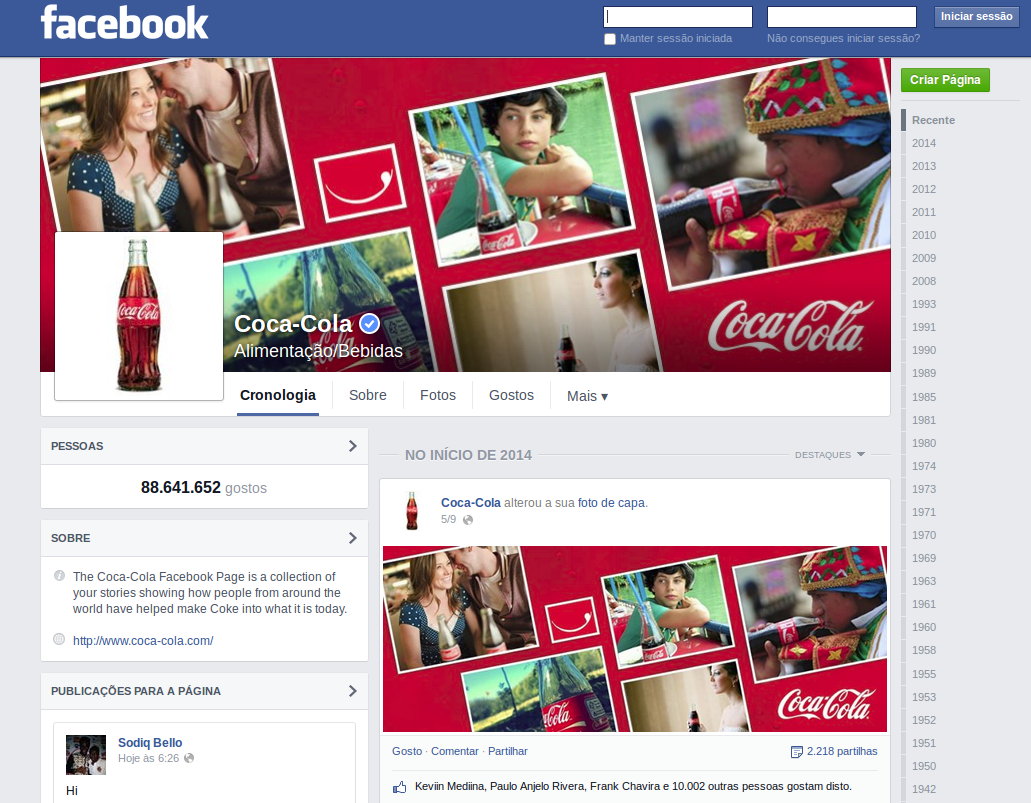Click the Frank Chavira name in likes

625,787
